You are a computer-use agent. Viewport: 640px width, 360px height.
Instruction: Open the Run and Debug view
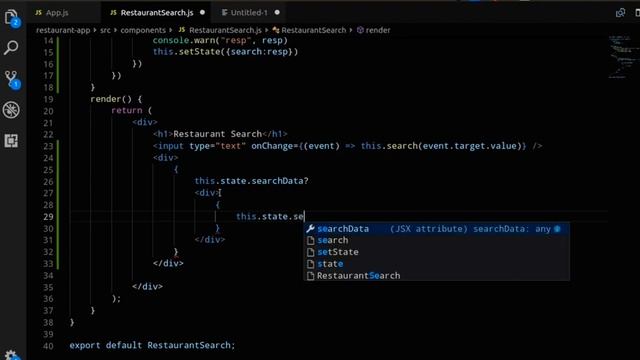[11, 110]
